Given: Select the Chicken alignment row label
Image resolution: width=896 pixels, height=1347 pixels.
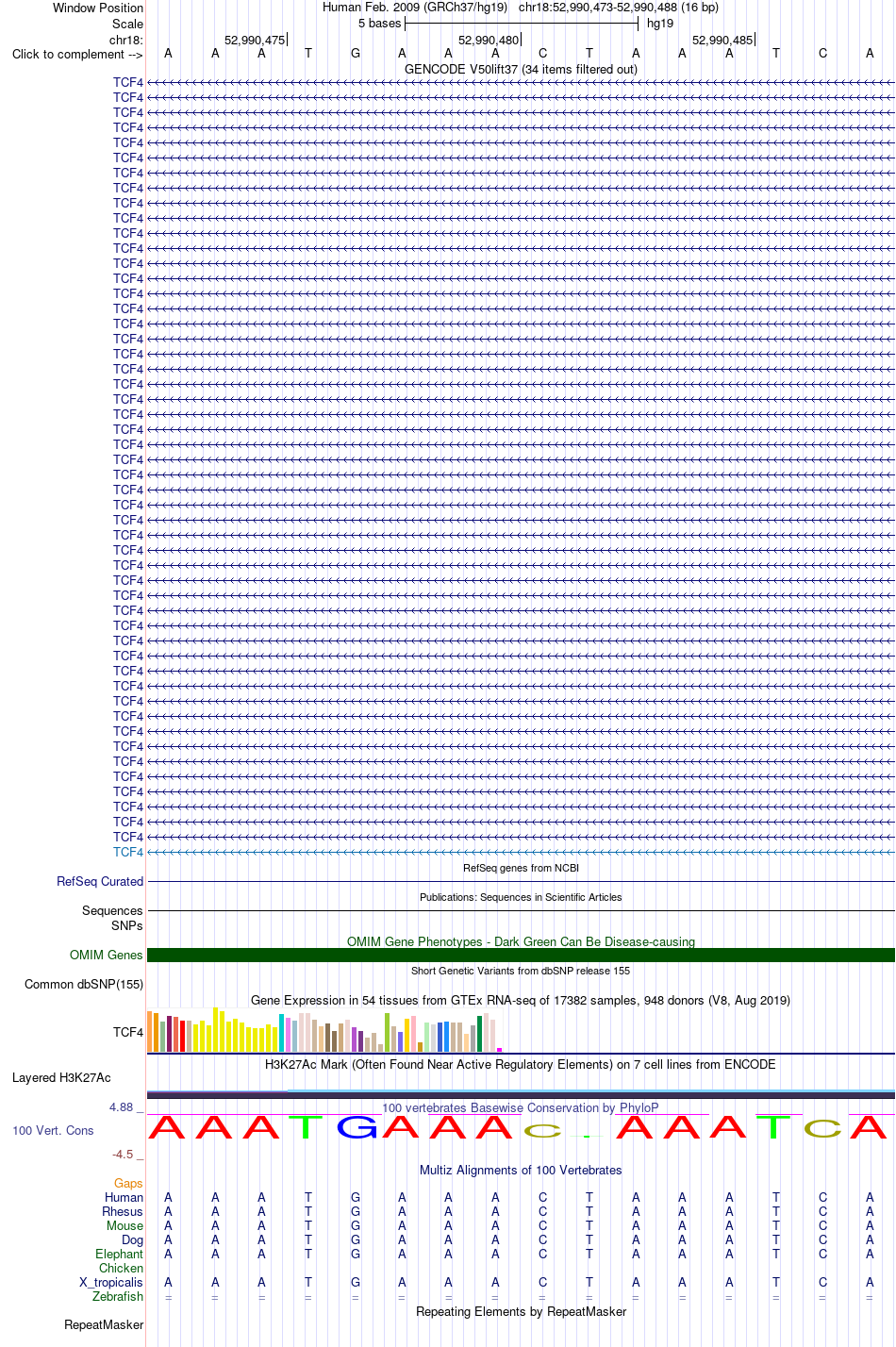Looking at the screenshot, I should [121, 1268].
